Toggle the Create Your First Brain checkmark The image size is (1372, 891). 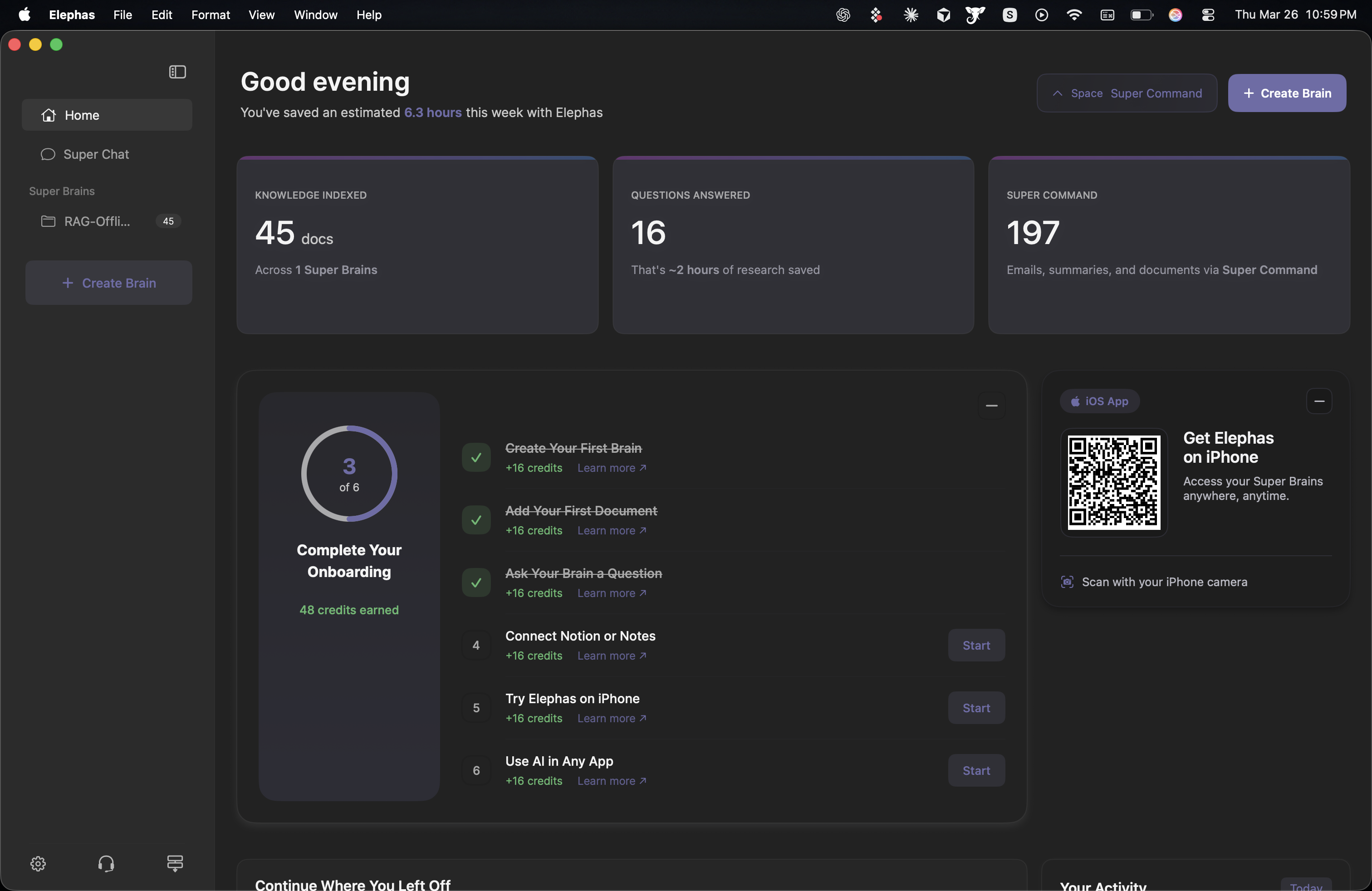475,457
